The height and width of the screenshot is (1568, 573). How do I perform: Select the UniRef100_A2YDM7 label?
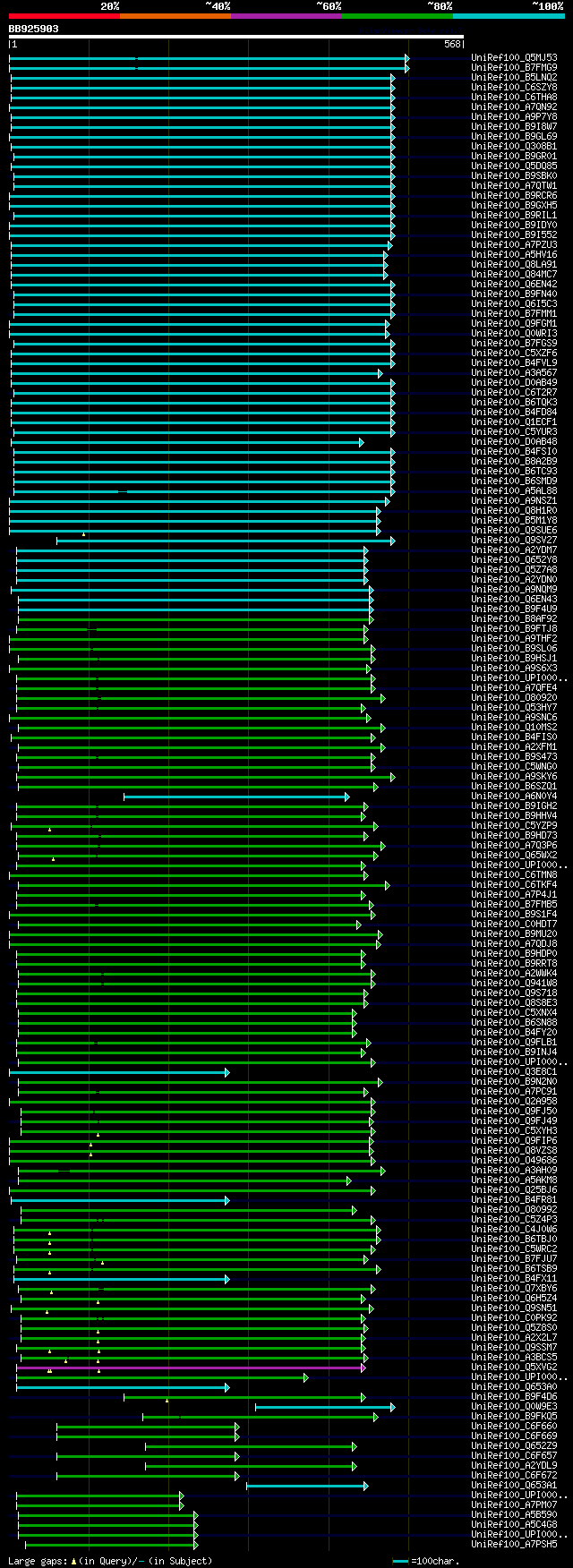(514, 550)
